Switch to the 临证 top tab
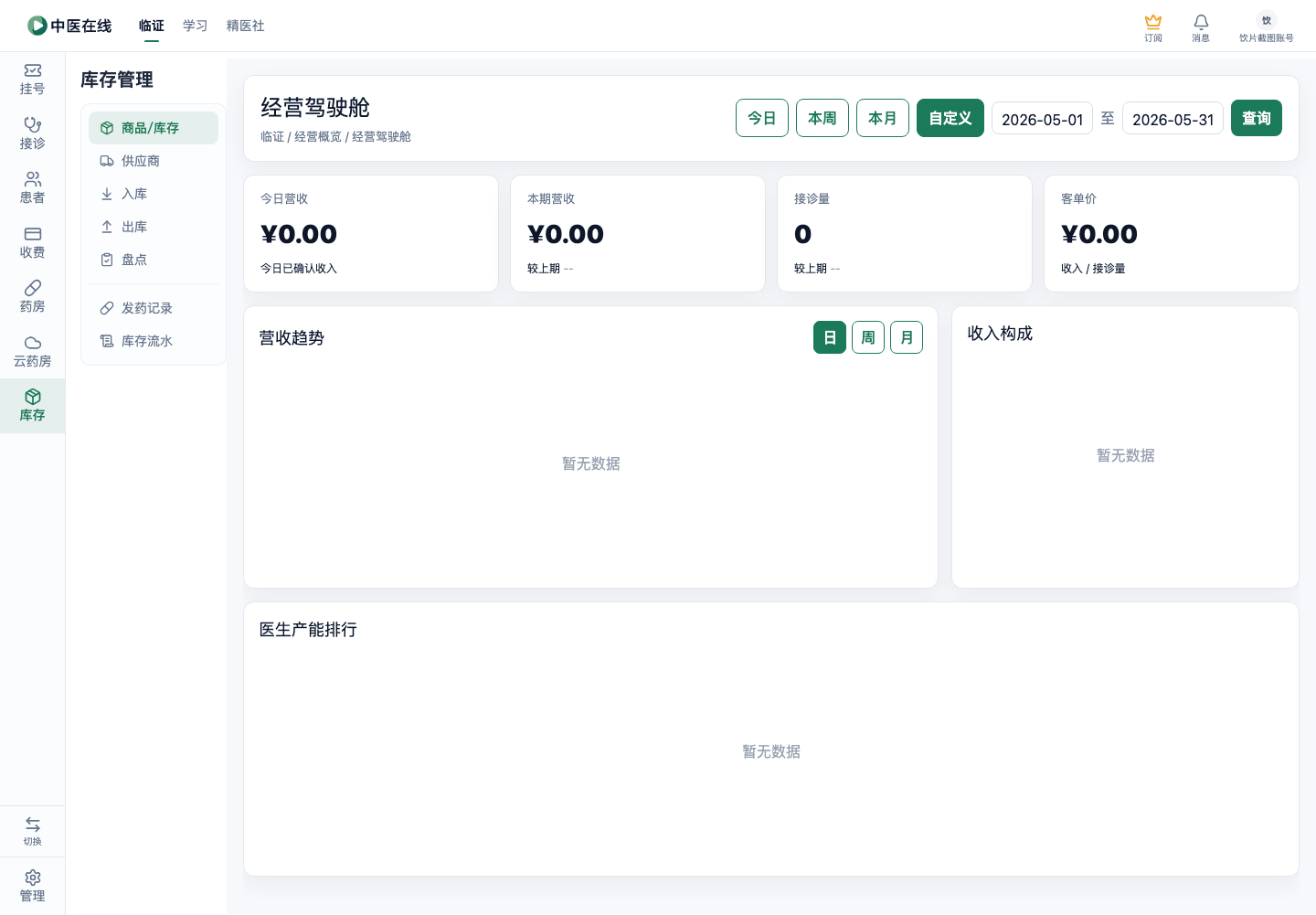This screenshot has height=915, width=1316. (x=152, y=26)
